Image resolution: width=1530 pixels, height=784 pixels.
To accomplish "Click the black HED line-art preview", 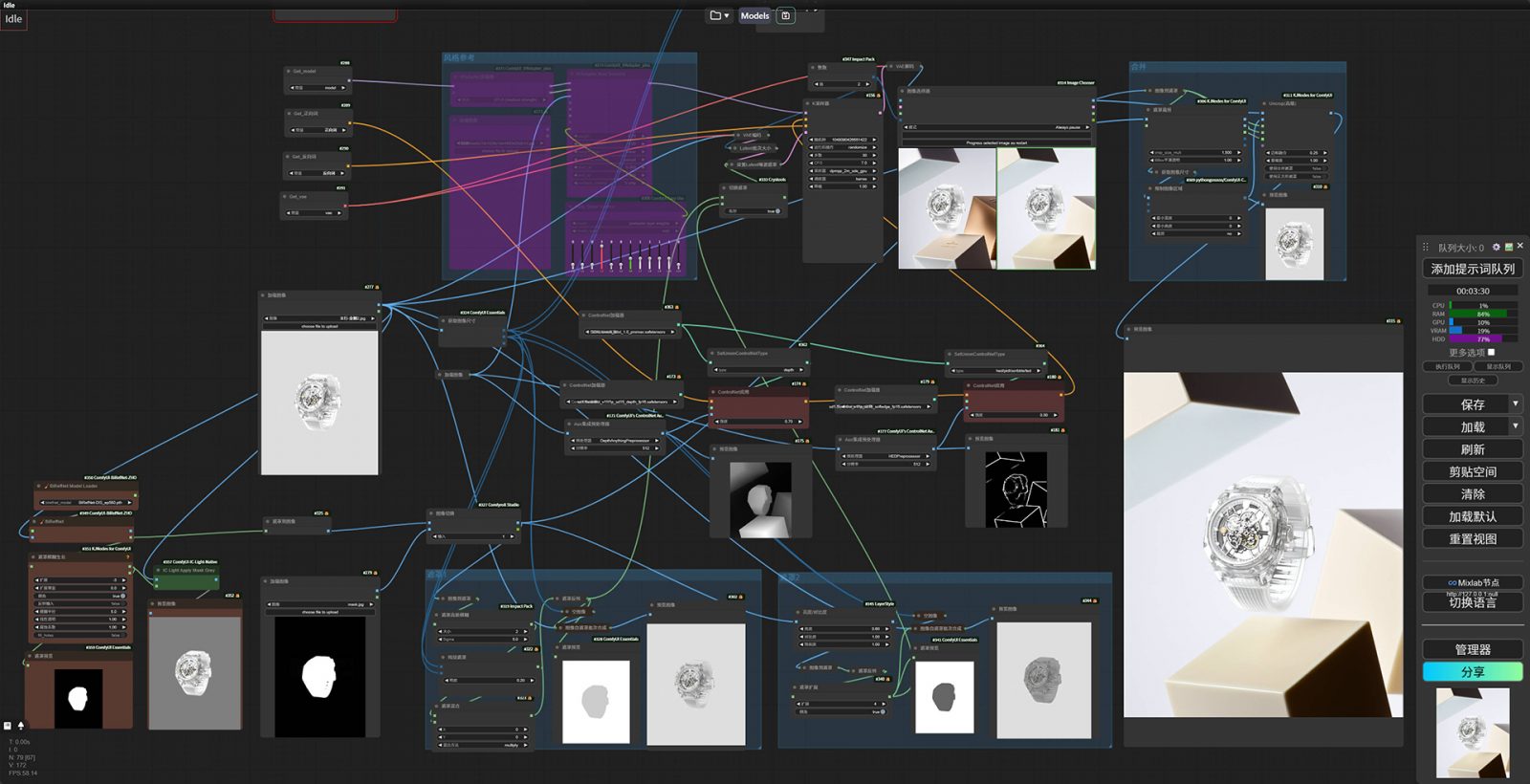I will (1016, 490).
